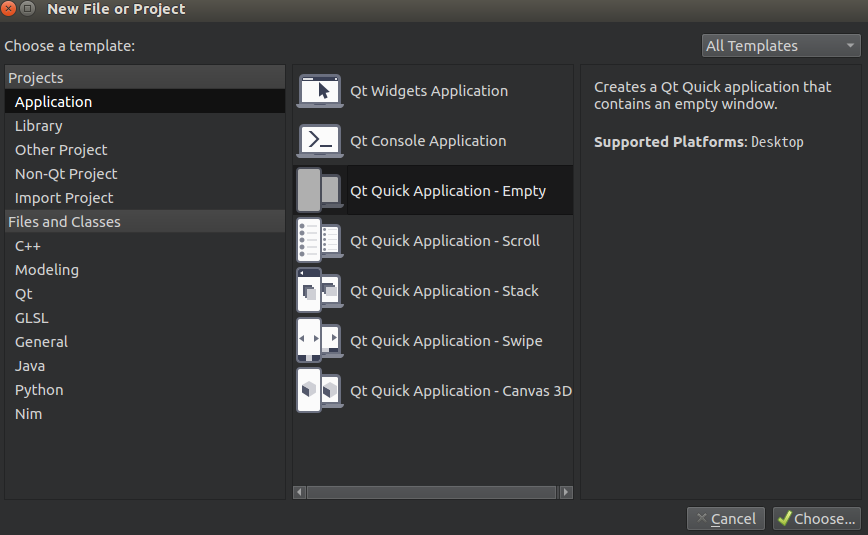Click the Qt Console Application terminal icon

[x=320, y=141]
